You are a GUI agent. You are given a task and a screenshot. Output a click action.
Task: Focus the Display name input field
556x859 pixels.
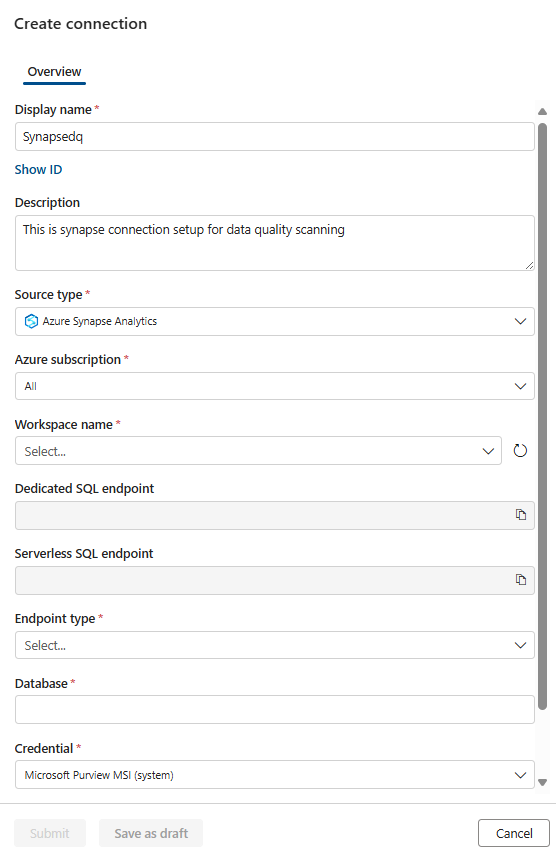274,137
